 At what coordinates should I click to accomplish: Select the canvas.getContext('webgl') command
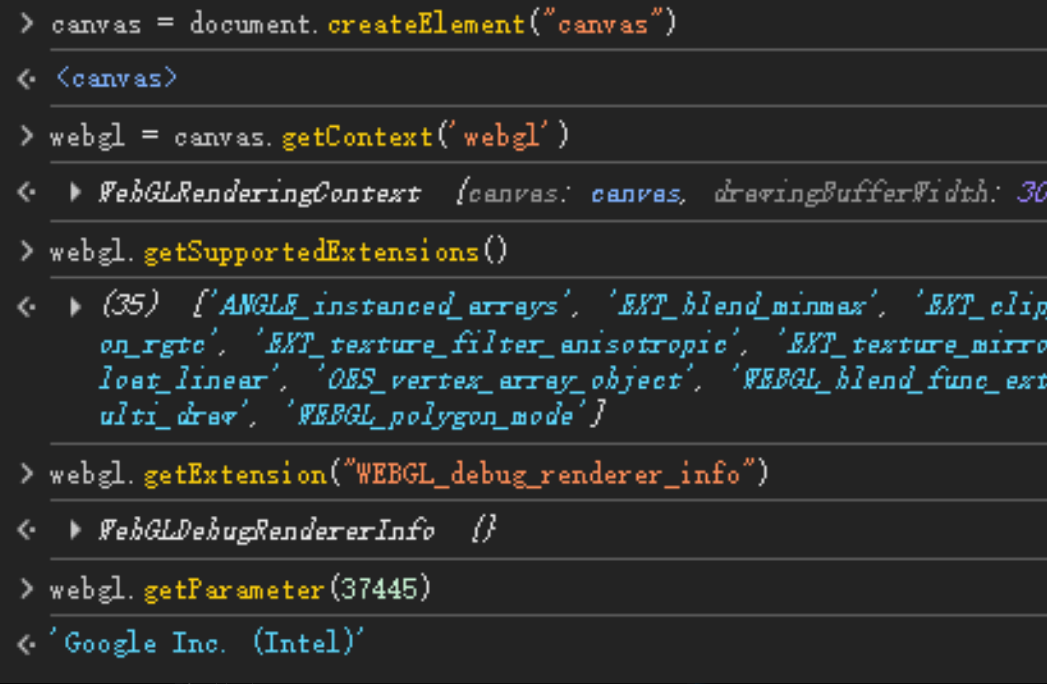click(310, 136)
